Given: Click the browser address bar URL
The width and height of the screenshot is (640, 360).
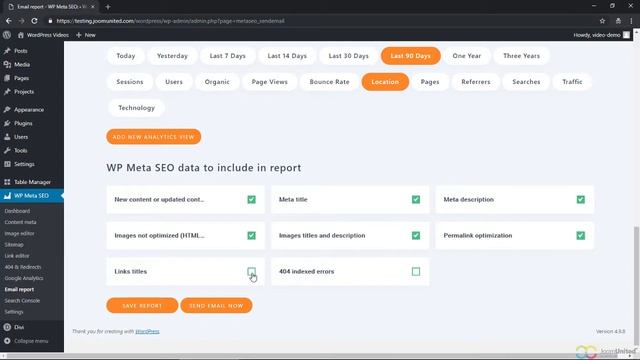Looking at the screenshot, I should [171, 21].
